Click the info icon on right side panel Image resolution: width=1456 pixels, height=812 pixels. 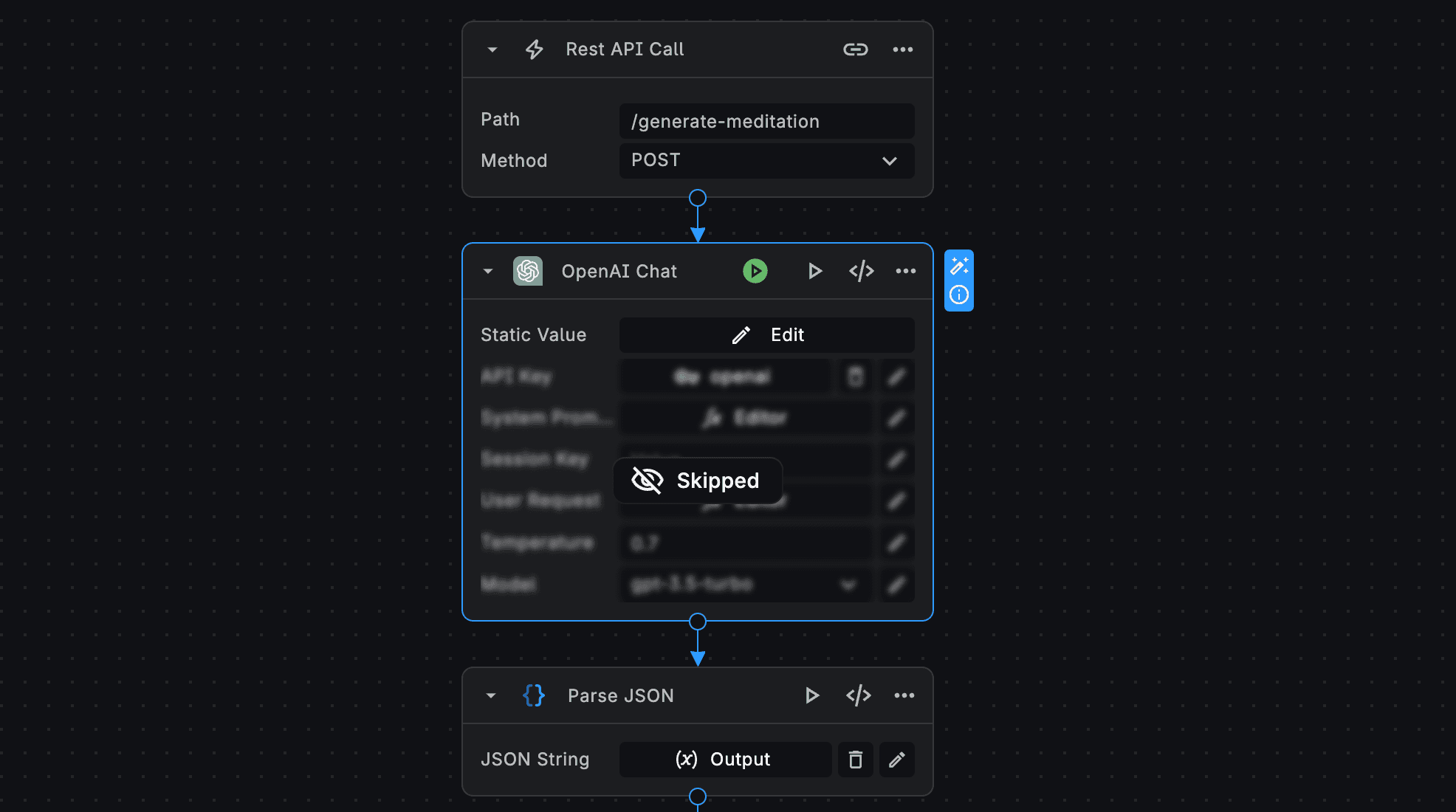[x=958, y=294]
